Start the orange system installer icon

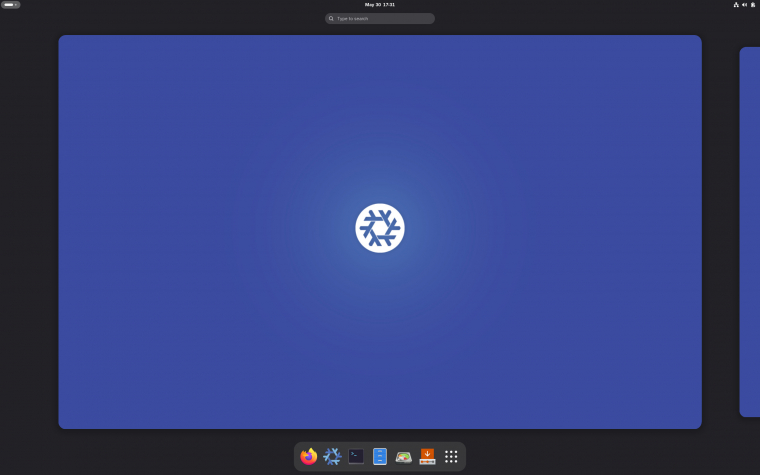(x=427, y=457)
